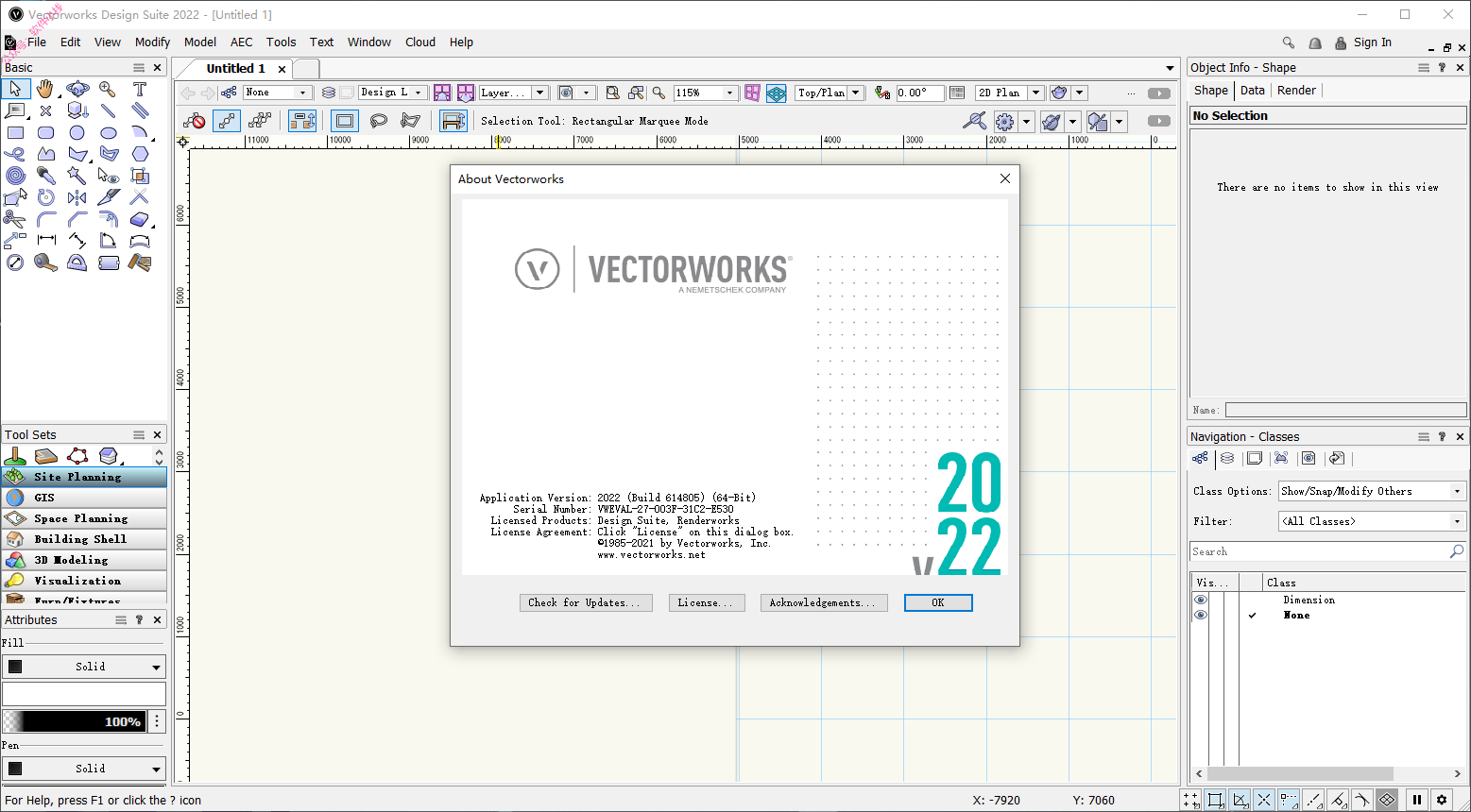Click the Check for Updates button
This screenshot has width=1471, height=812.
click(x=586, y=602)
